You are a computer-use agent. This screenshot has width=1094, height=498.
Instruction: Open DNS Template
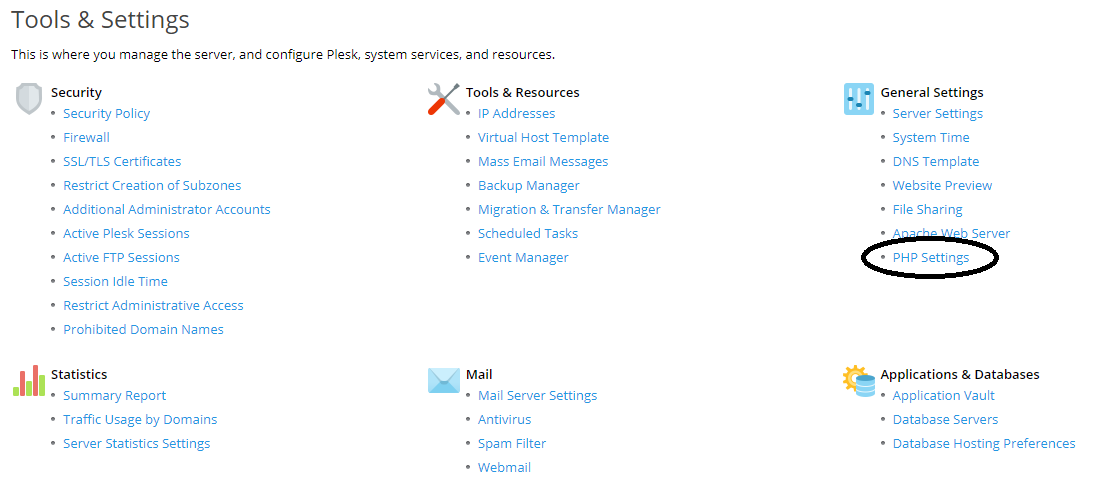coord(936,161)
